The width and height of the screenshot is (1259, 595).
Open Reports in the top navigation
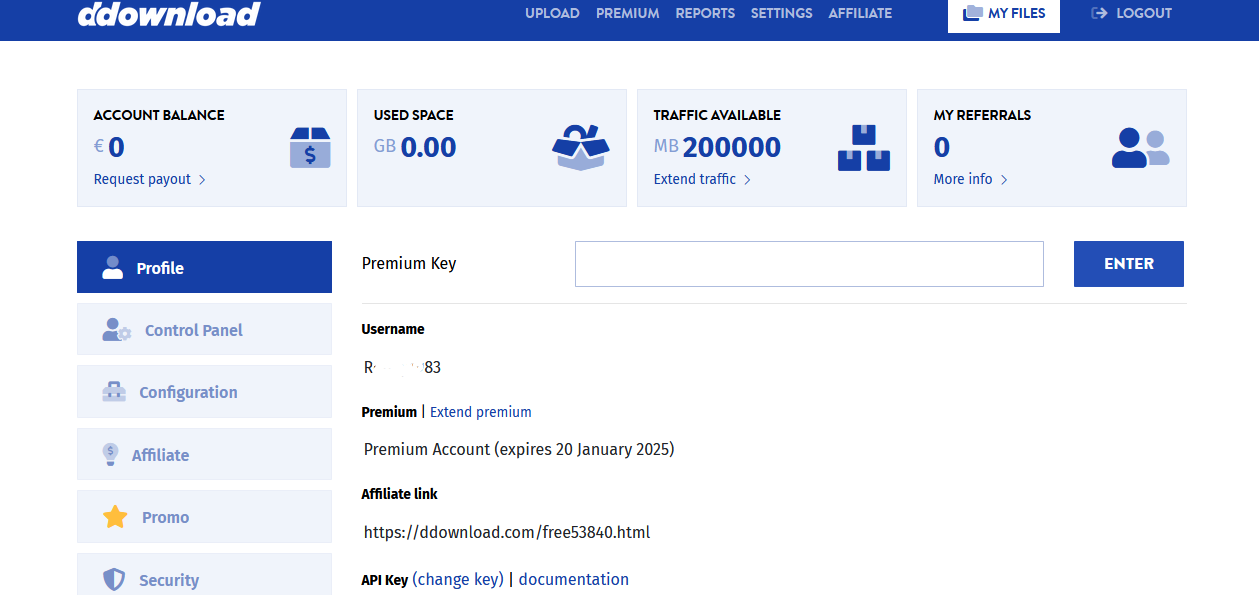705,14
